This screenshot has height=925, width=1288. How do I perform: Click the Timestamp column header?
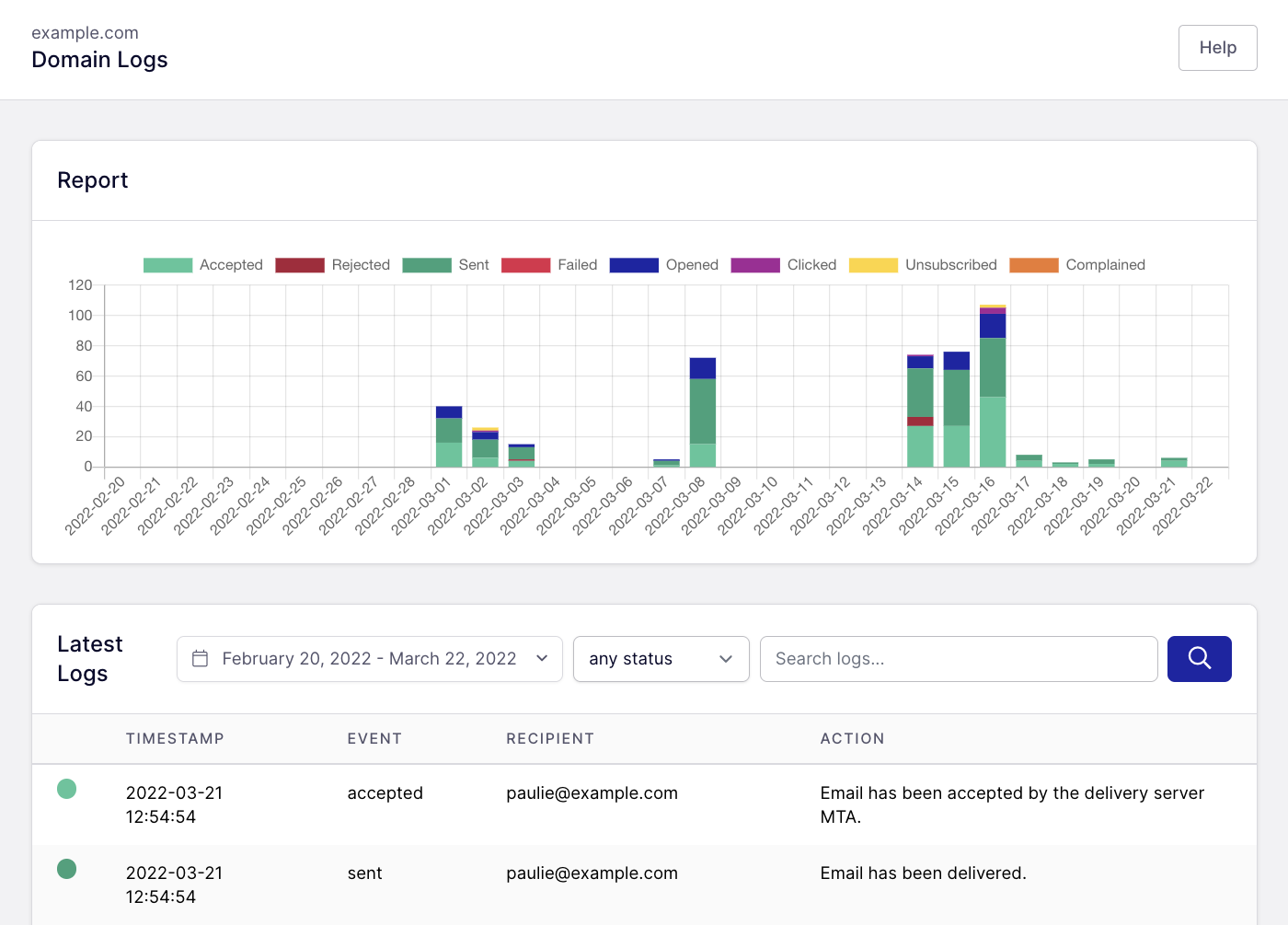click(175, 739)
